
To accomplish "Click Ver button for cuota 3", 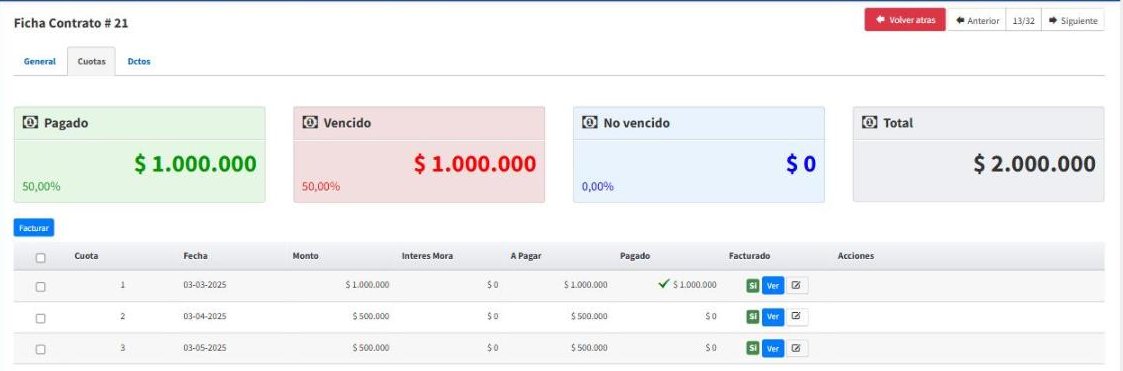I will 773,348.
